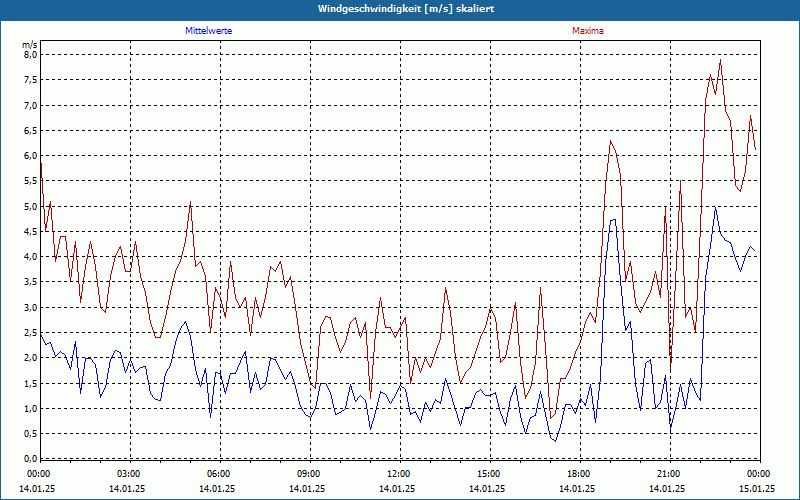Click the date 14.01.25 under 12:00
800x500 pixels.
(x=397, y=488)
